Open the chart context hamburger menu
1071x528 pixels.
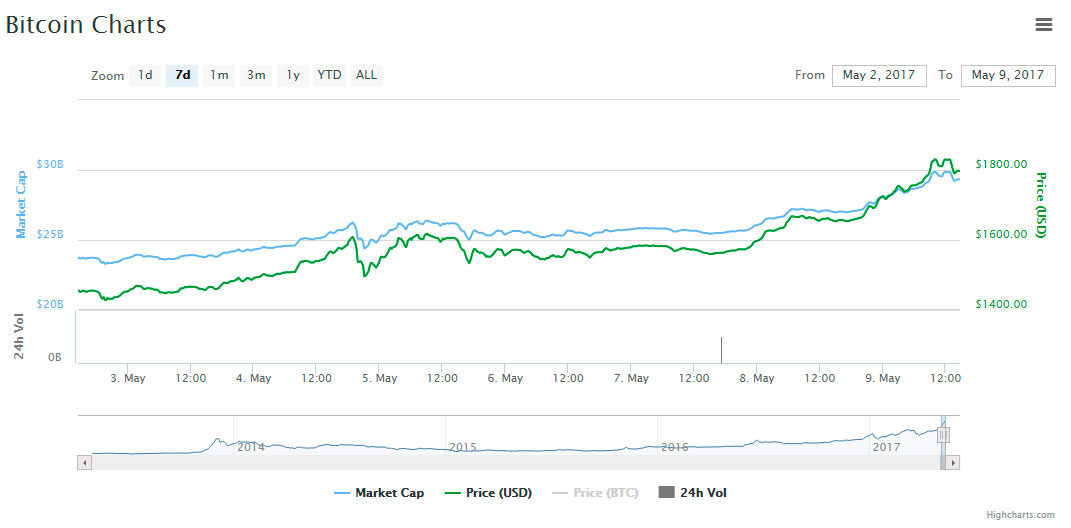(x=1043, y=25)
